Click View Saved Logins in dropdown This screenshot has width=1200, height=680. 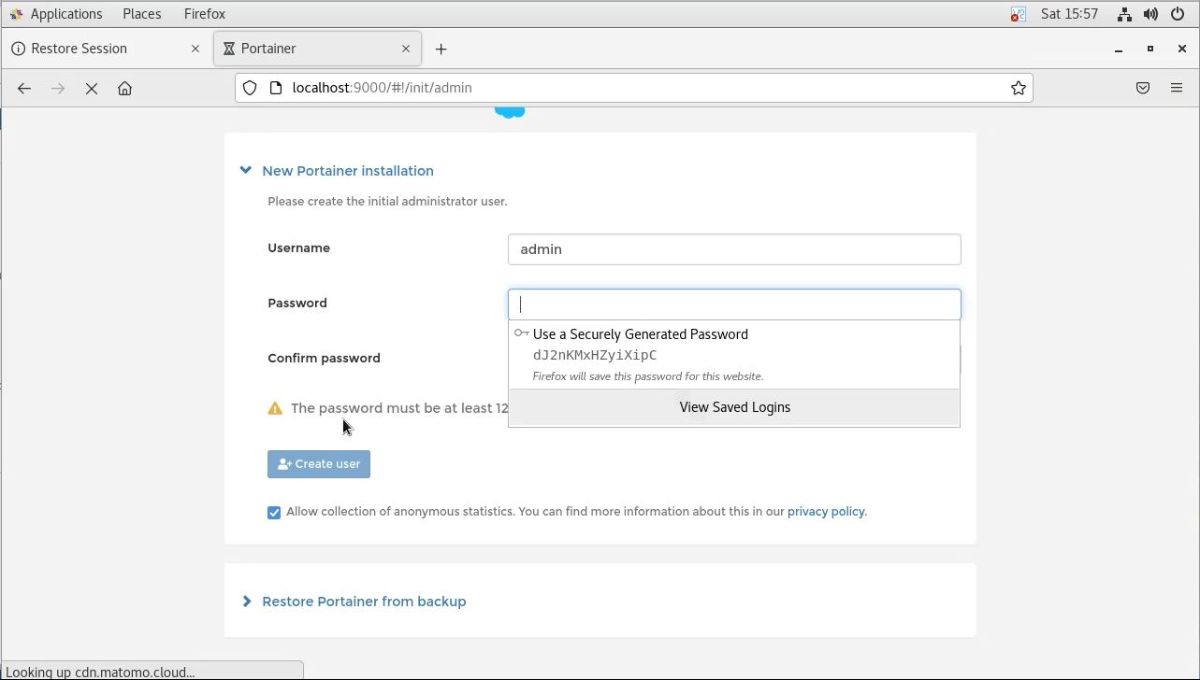click(734, 407)
